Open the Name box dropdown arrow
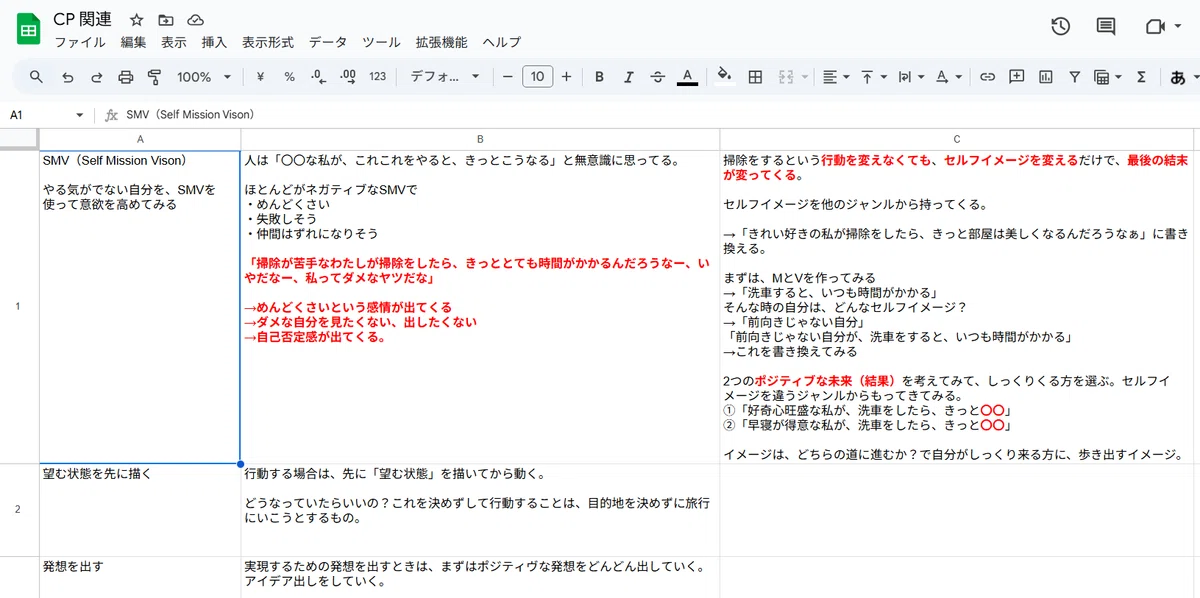Screen dimensions: 1200x598 [x=80, y=115]
